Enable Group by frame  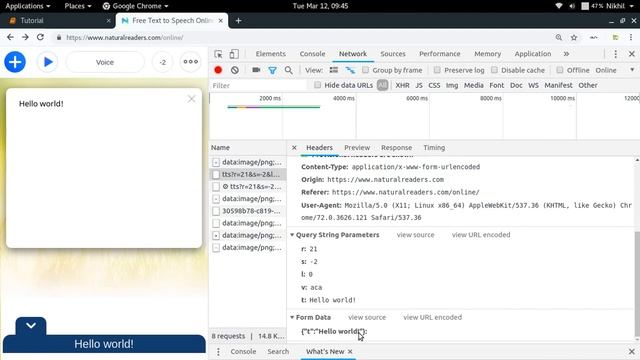365,70
